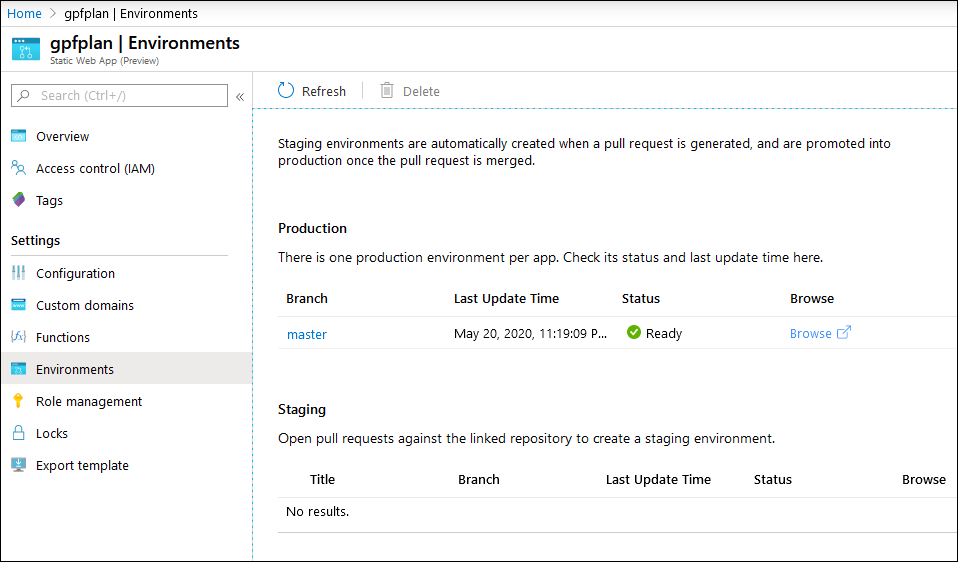Click the gpfplan | Environments breadcrumb
Viewport: 958px width, 562px height.
131,13
